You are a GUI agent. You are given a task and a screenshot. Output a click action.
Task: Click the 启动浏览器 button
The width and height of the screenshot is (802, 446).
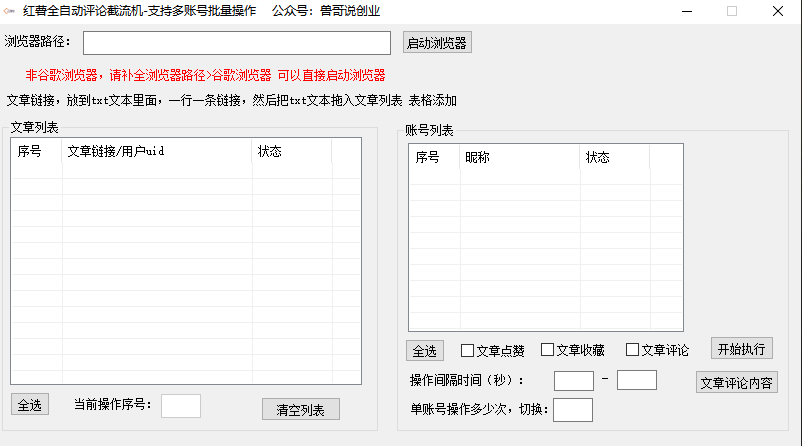(437, 42)
